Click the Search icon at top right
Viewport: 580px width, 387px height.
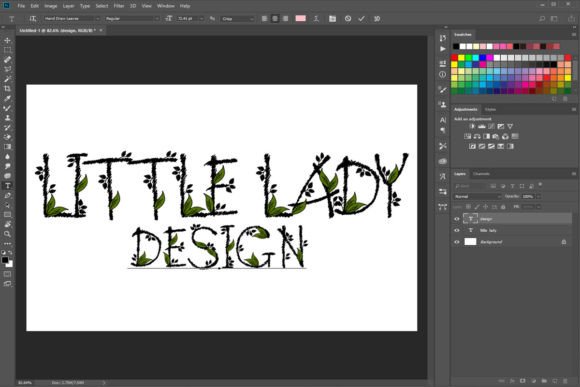pos(542,18)
